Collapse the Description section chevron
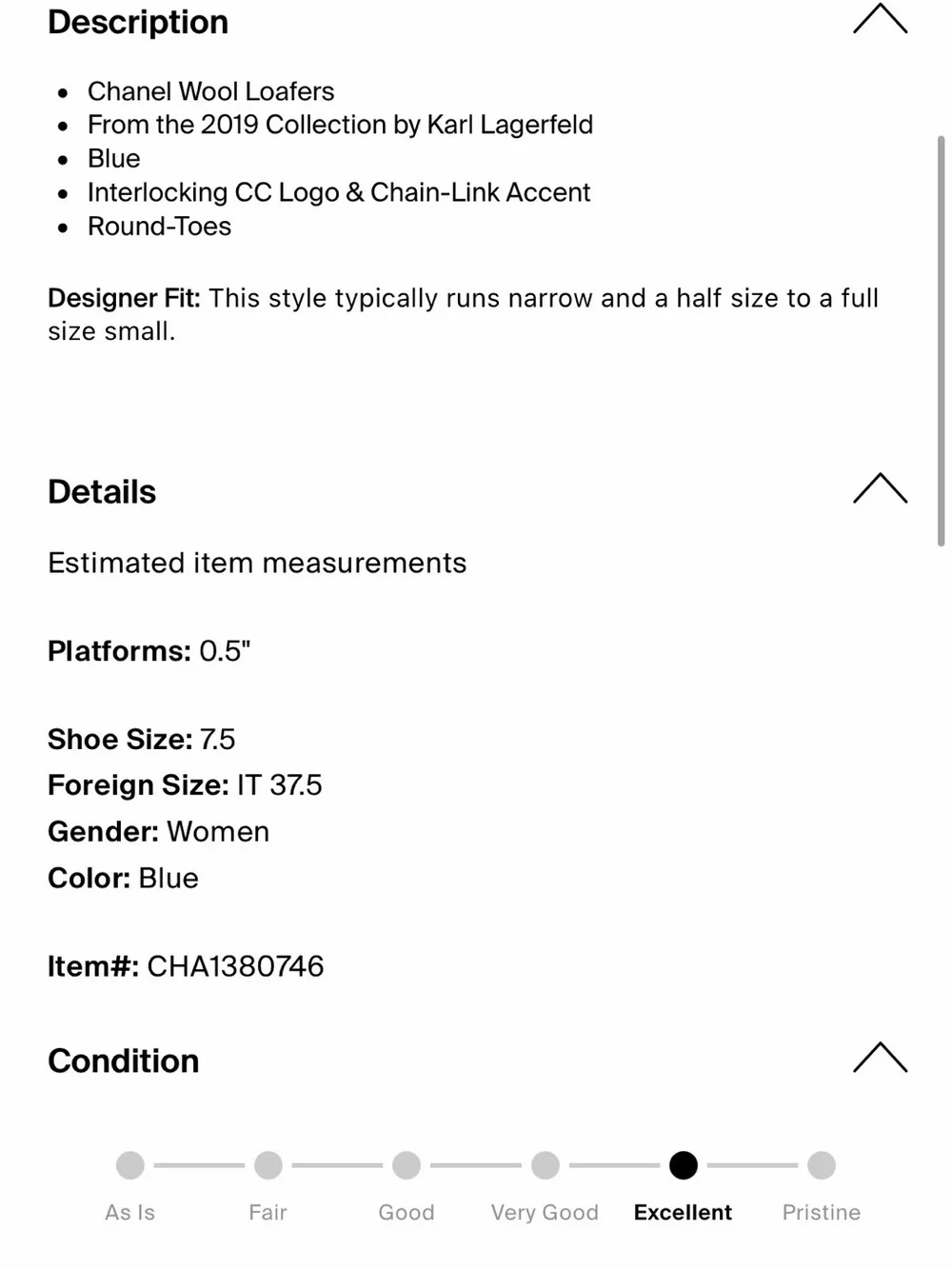The width and height of the screenshot is (952, 1269). coord(880,19)
